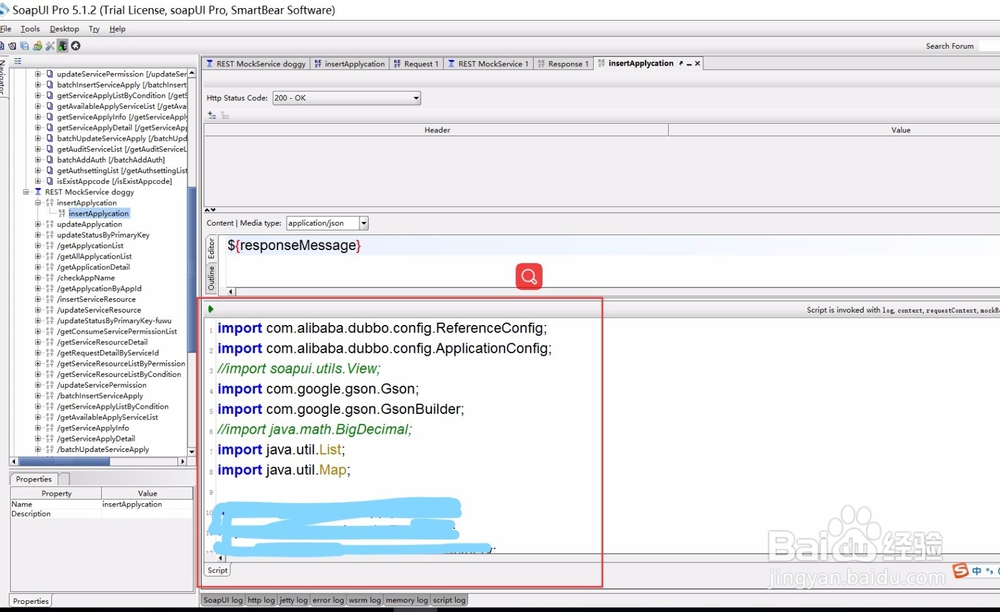1000x612 pixels.
Task: Collapse the insertApplycation parent node
Action: coord(38,203)
